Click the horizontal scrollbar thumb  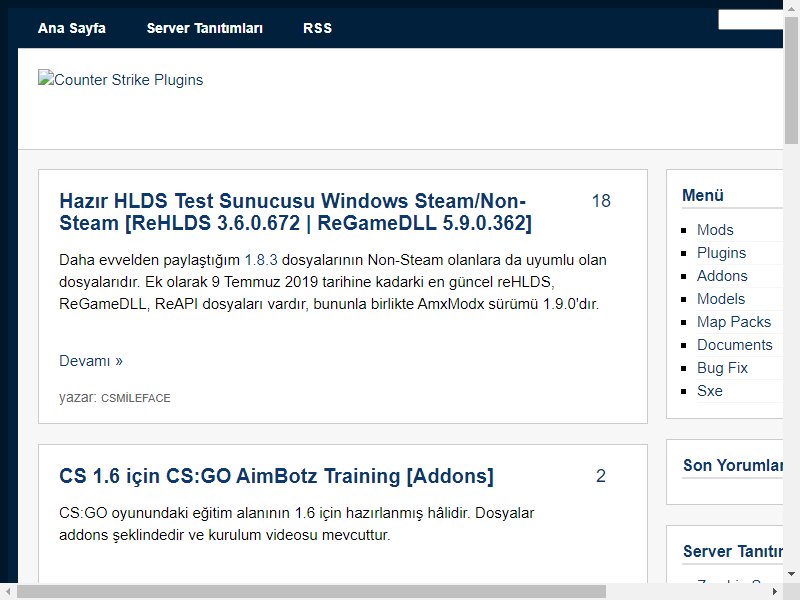[311, 592]
